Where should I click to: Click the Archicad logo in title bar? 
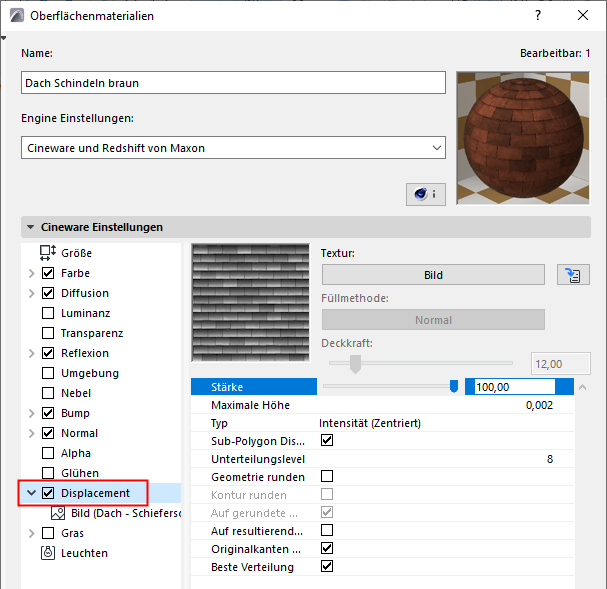17,15
